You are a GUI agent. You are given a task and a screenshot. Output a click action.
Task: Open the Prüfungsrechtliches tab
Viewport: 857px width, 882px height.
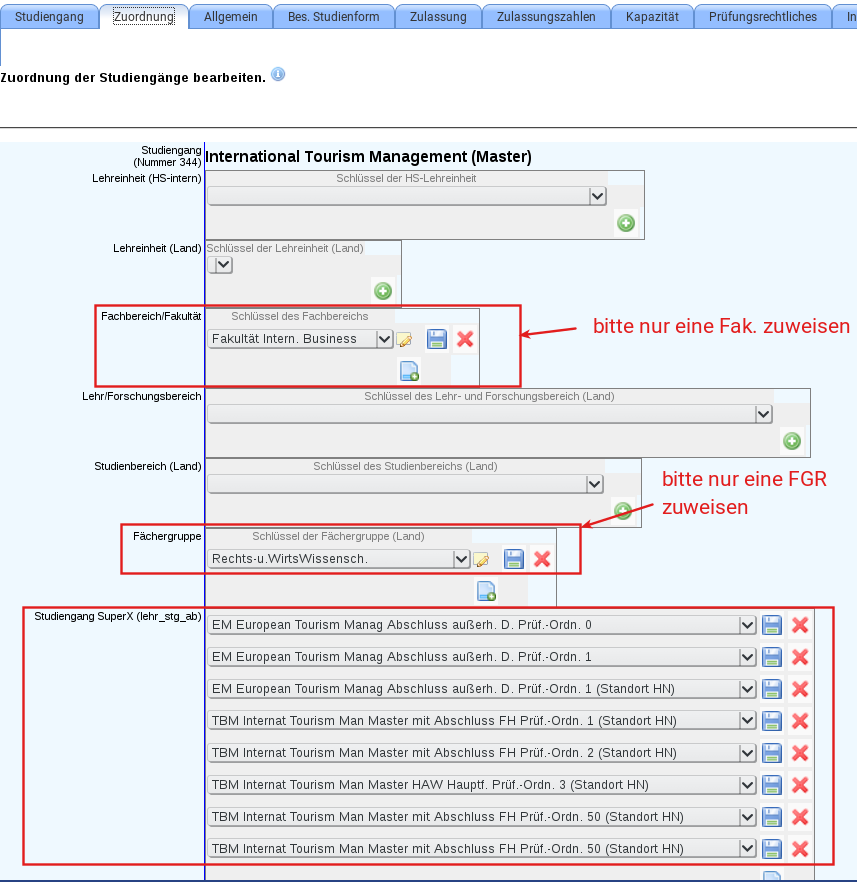tap(763, 16)
